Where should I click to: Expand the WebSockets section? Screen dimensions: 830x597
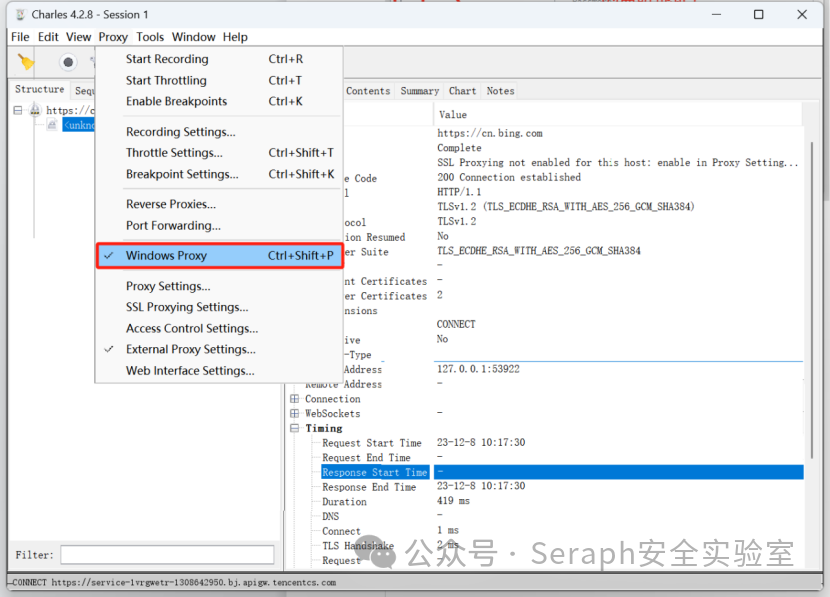coord(294,413)
